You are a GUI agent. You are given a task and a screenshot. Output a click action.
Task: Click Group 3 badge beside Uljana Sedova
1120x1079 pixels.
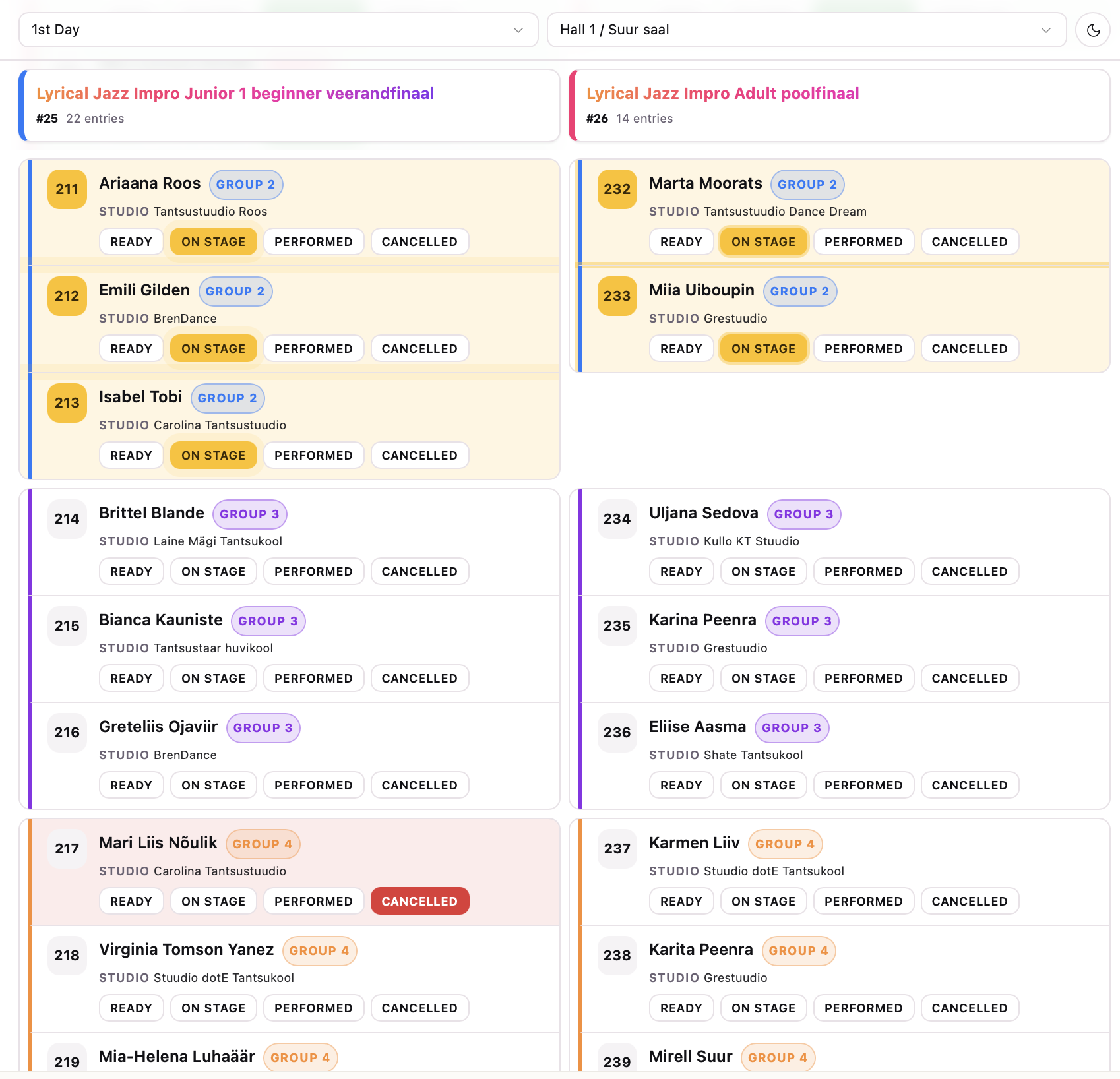[x=804, y=514]
